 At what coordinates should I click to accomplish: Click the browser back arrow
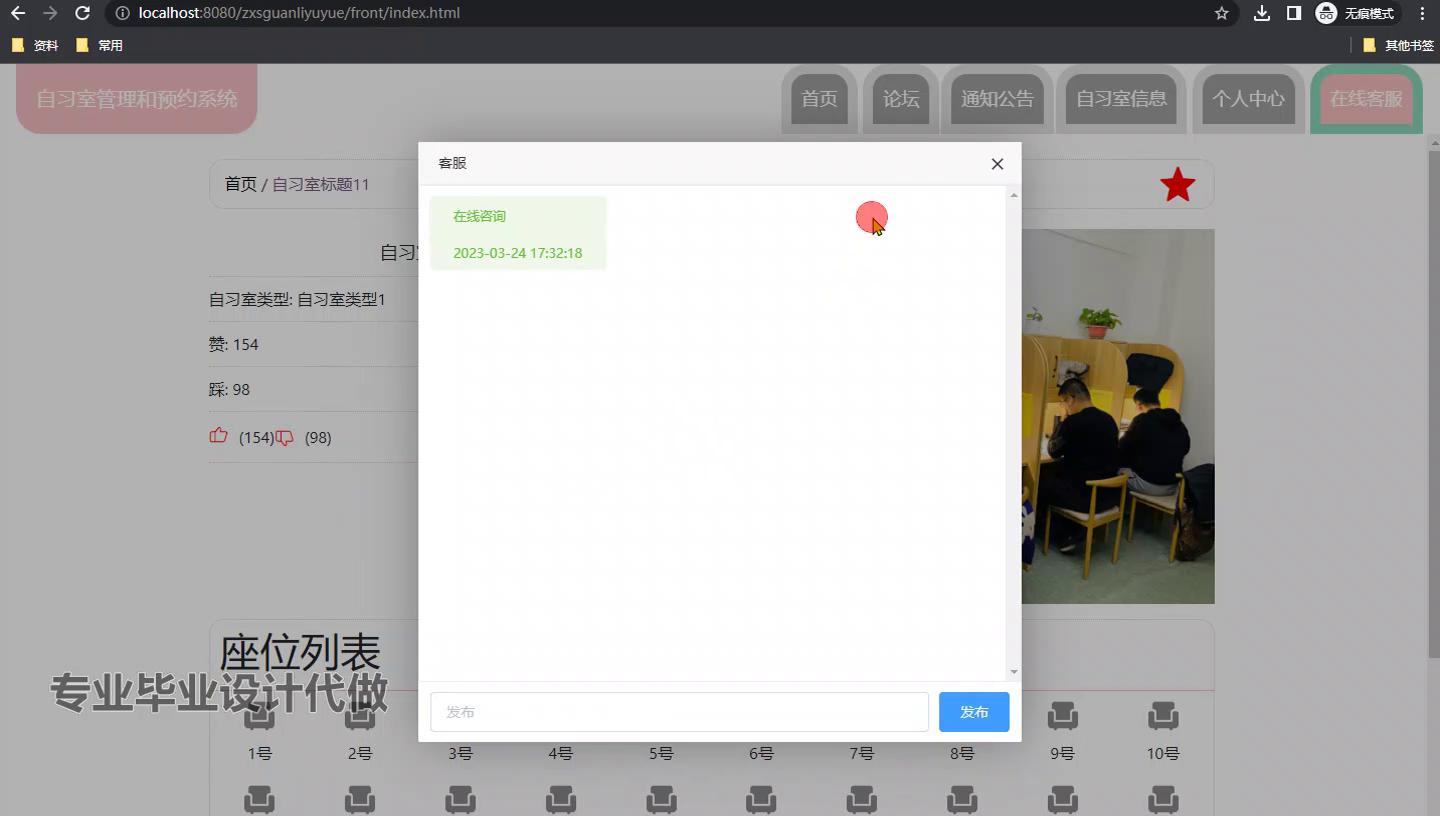coord(18,13)
